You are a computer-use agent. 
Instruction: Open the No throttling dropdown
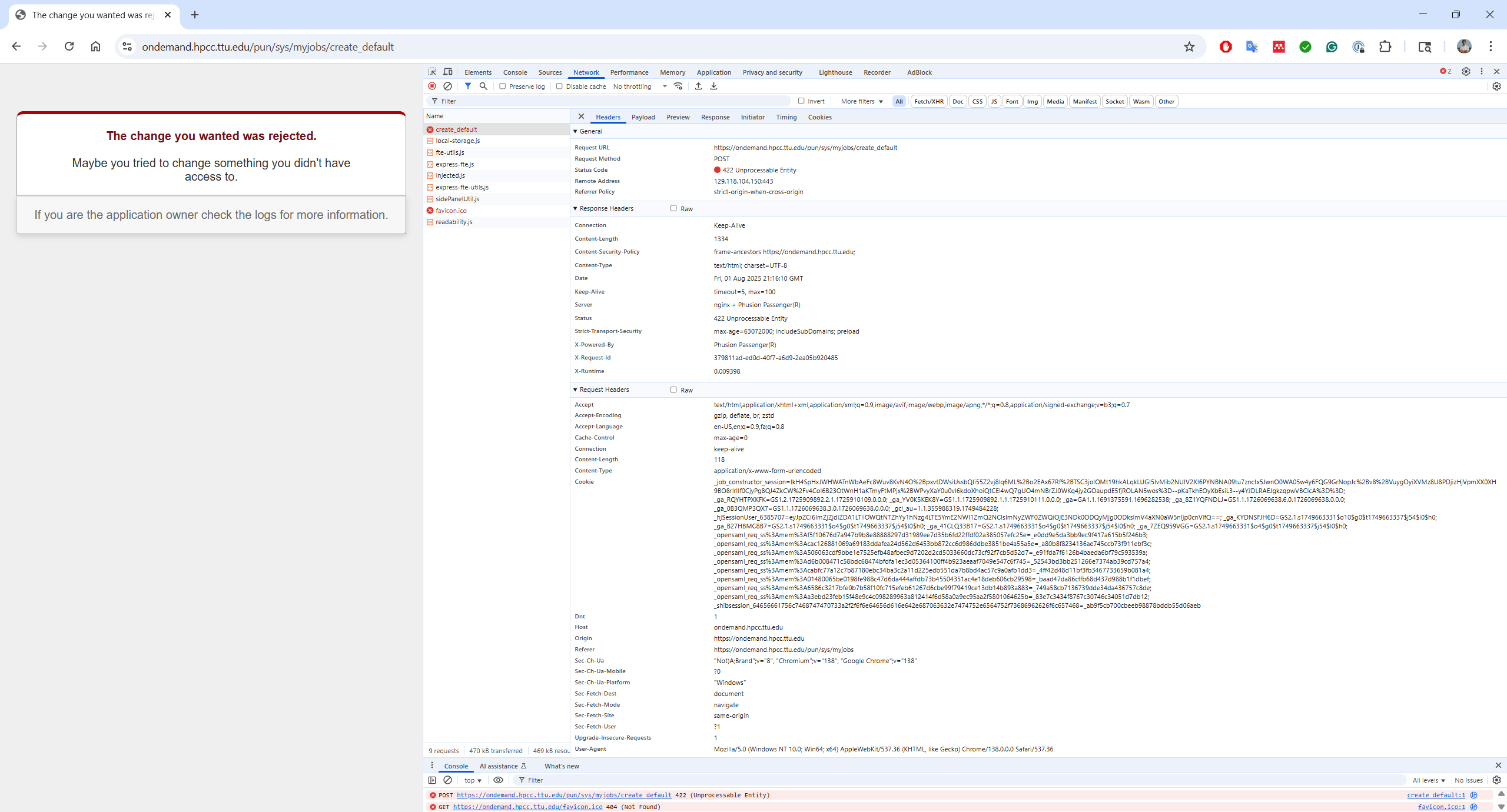(x=639, y=86)
